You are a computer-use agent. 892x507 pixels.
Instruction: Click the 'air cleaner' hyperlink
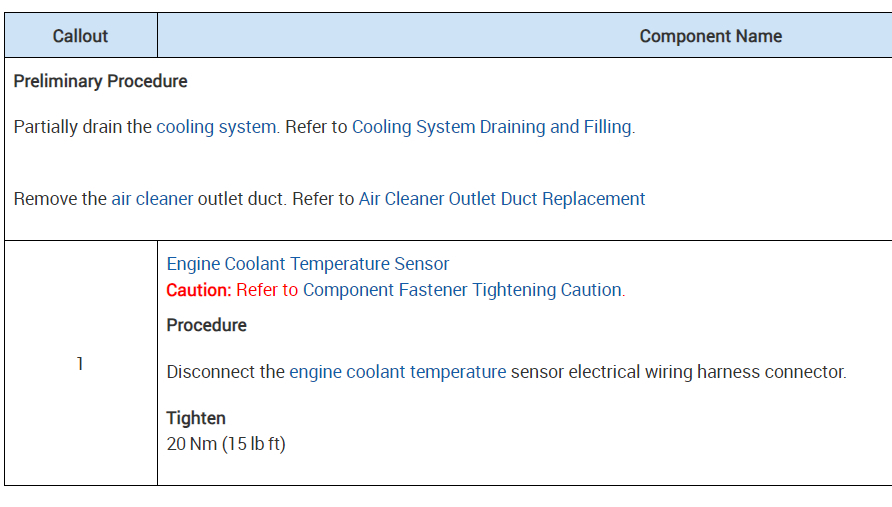[152, 199]
